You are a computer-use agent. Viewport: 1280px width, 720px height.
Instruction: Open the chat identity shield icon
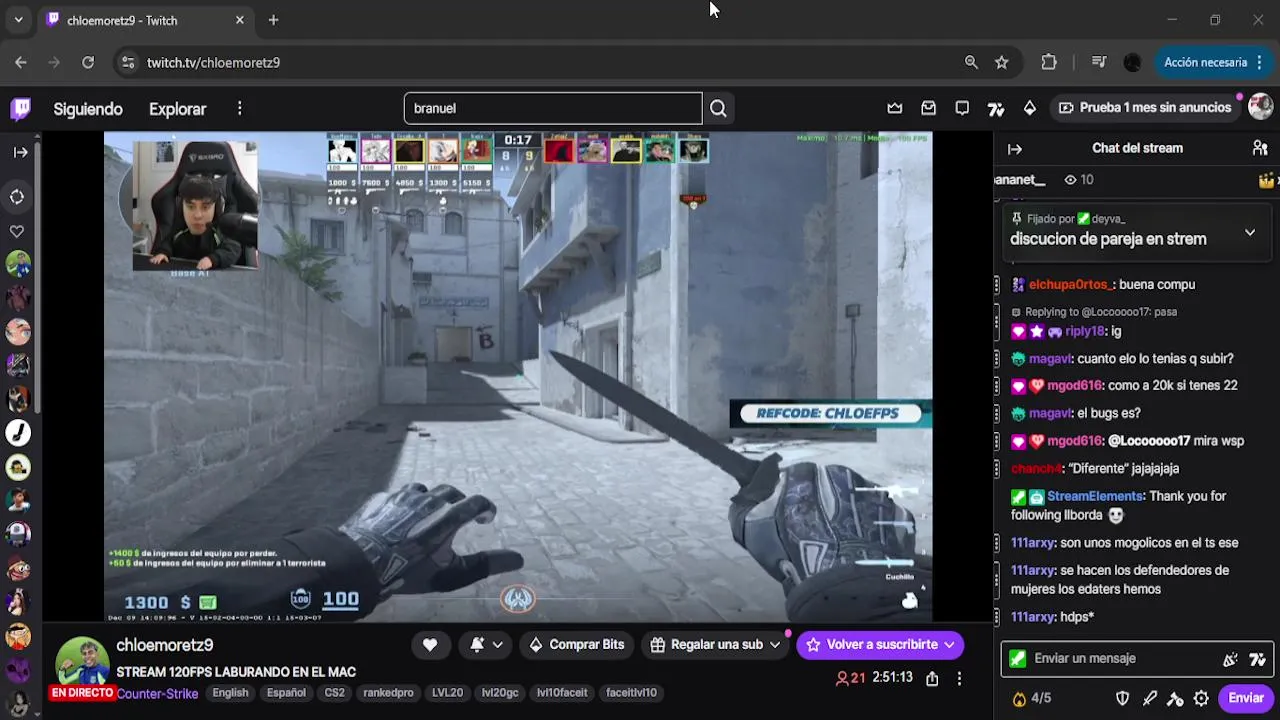pos(1123,698)
